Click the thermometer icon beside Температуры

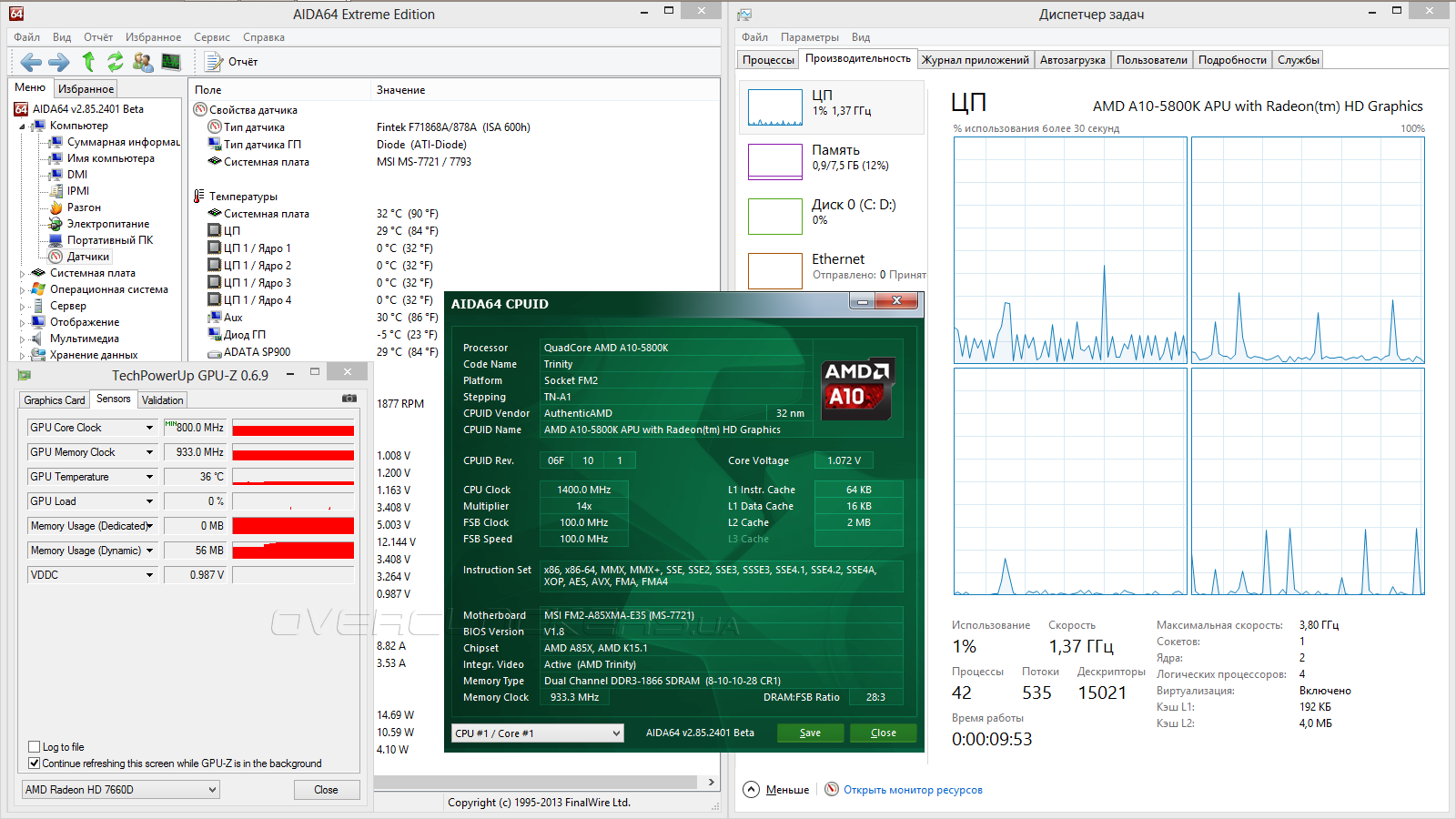click(199, 197)
